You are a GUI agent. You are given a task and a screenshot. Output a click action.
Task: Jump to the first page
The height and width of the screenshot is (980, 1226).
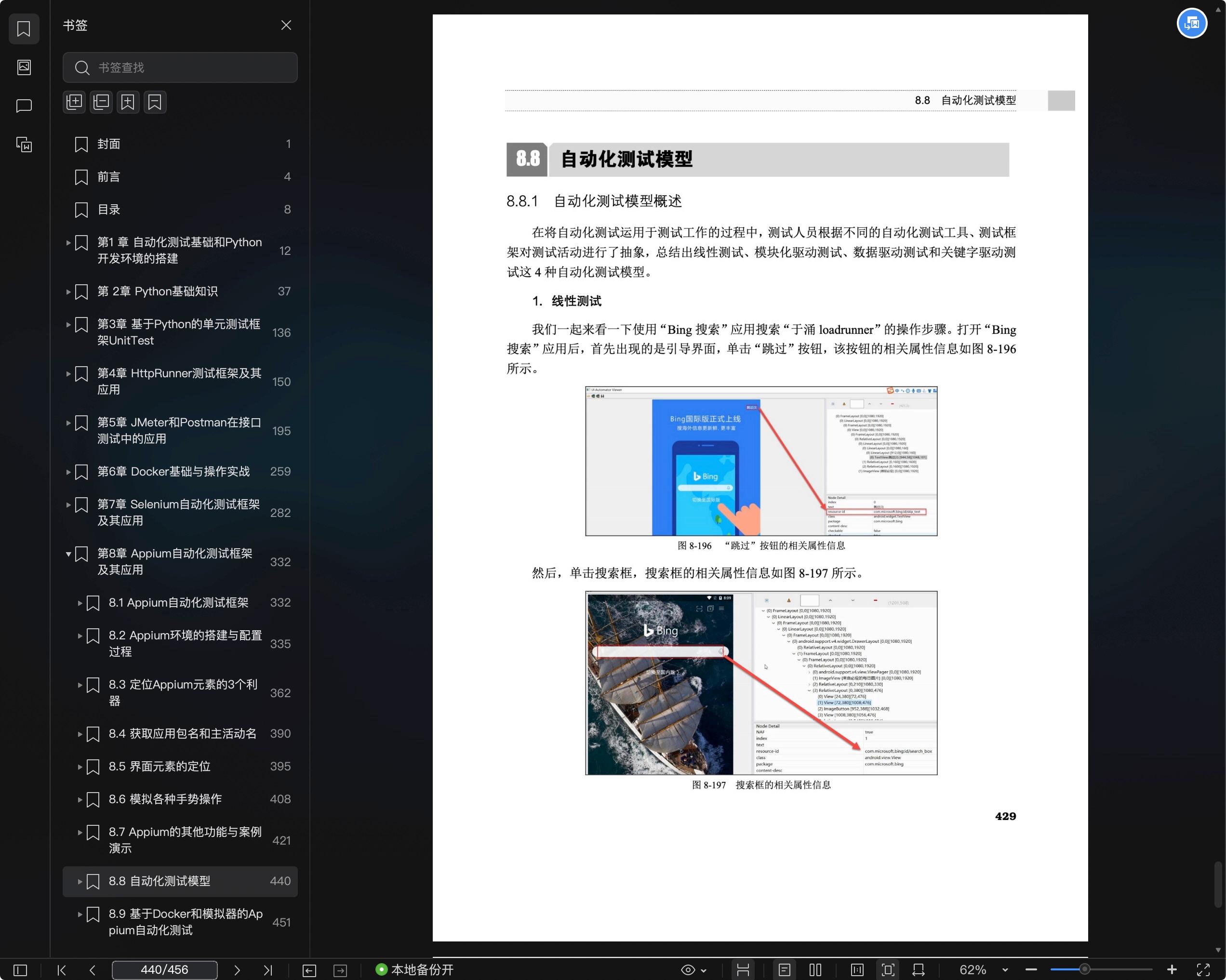click(x=62, y=970)
